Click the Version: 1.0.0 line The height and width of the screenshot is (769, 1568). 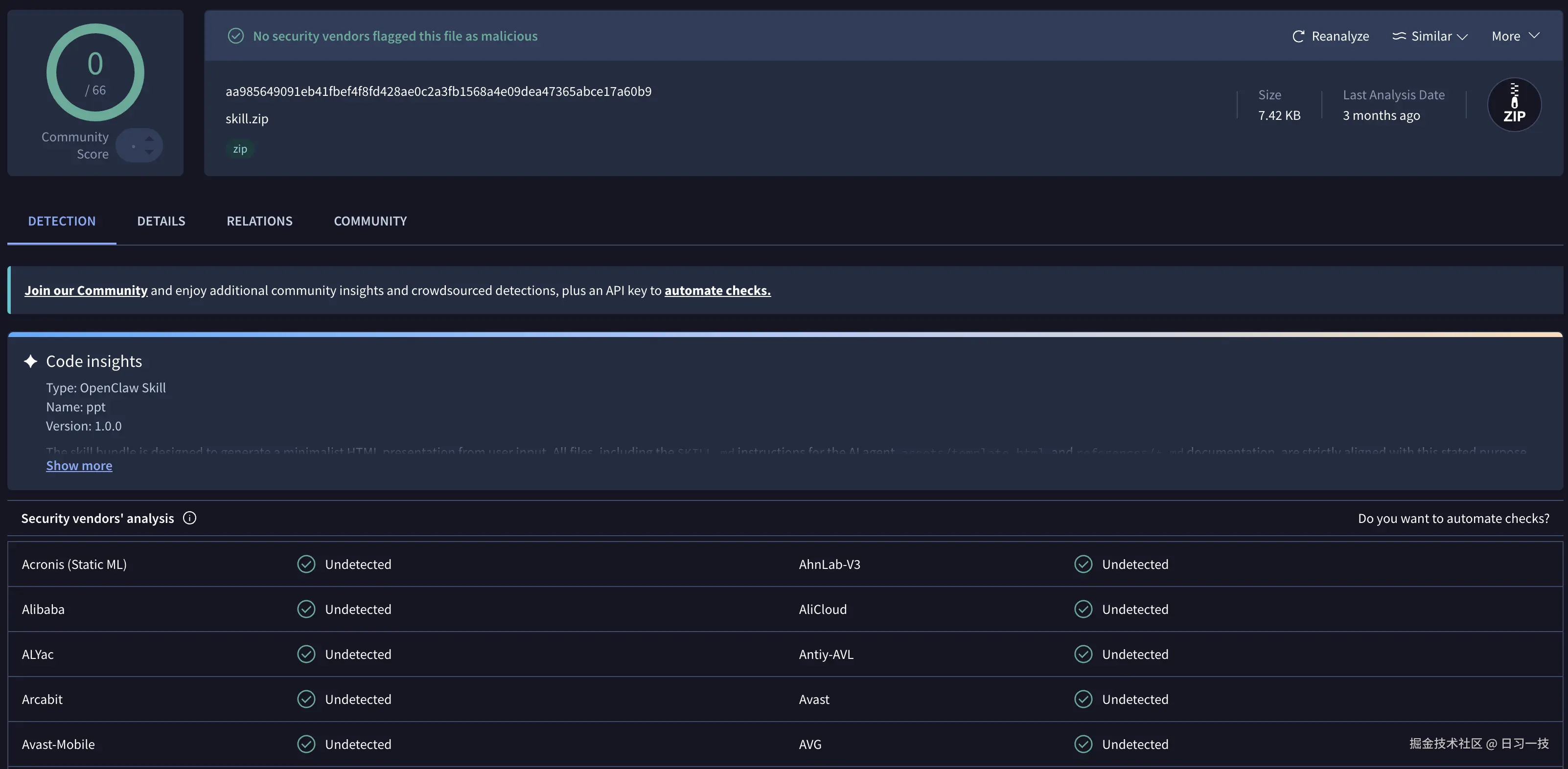[84, 426]
